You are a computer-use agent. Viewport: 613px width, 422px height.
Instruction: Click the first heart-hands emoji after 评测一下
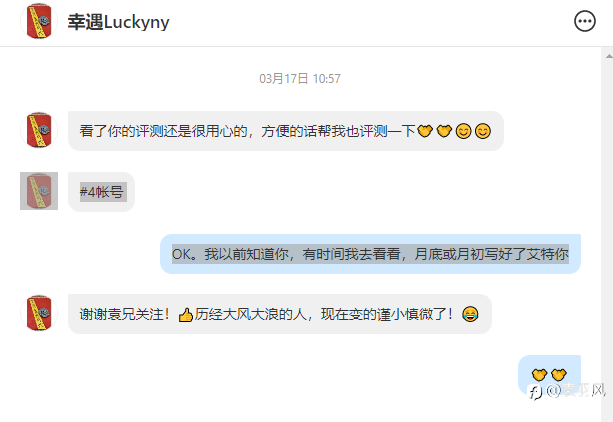425,131
